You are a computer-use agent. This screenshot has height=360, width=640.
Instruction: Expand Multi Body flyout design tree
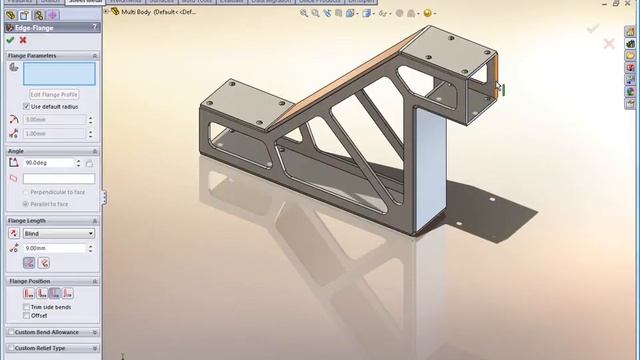[x=107, y=12]
